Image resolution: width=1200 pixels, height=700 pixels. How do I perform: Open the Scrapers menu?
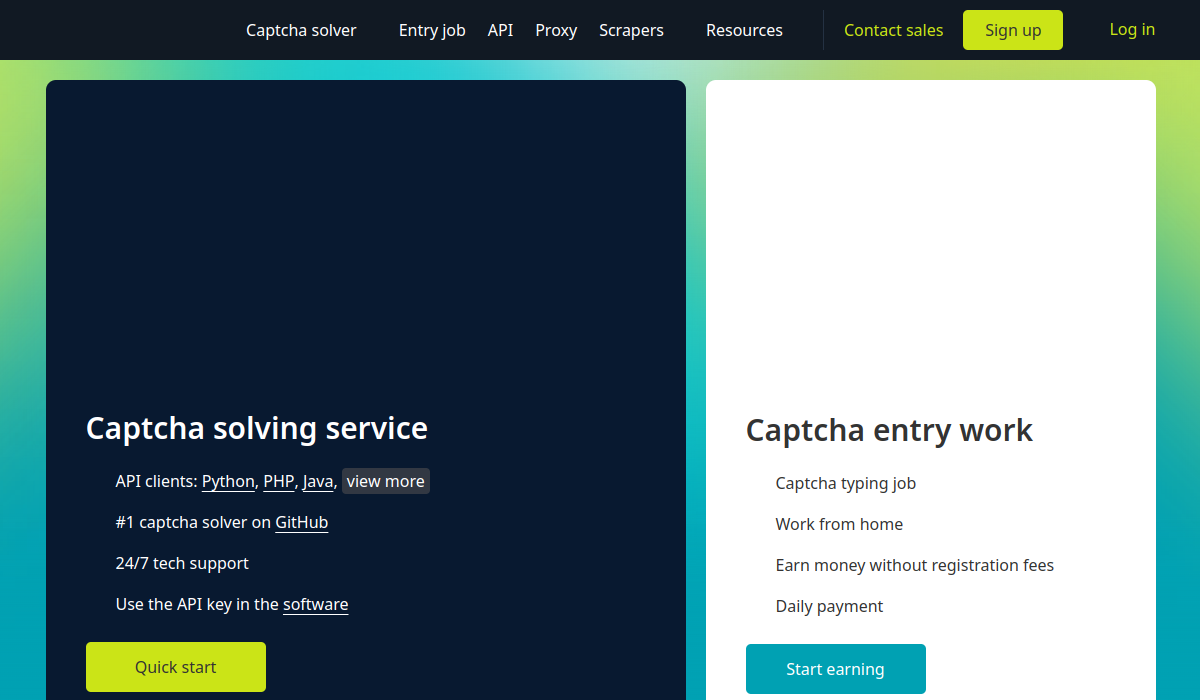coord(631,30)
